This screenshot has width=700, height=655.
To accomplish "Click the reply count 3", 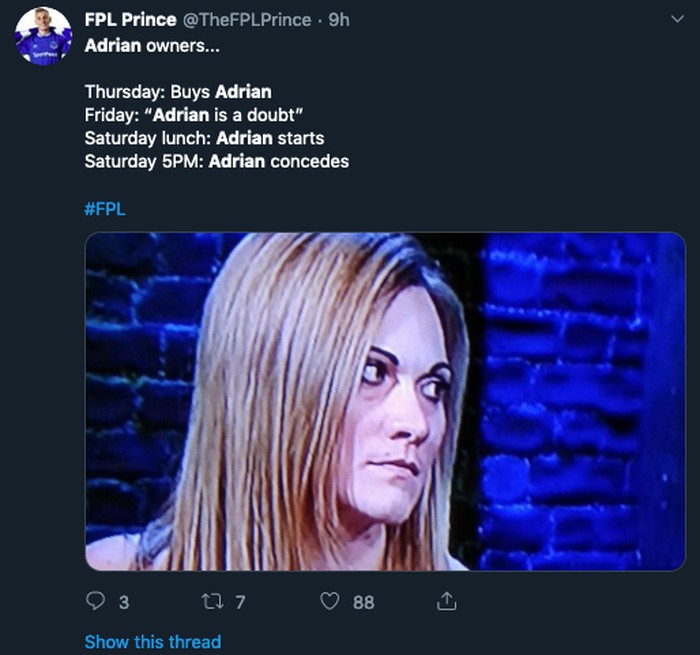I will pos(123,603).
